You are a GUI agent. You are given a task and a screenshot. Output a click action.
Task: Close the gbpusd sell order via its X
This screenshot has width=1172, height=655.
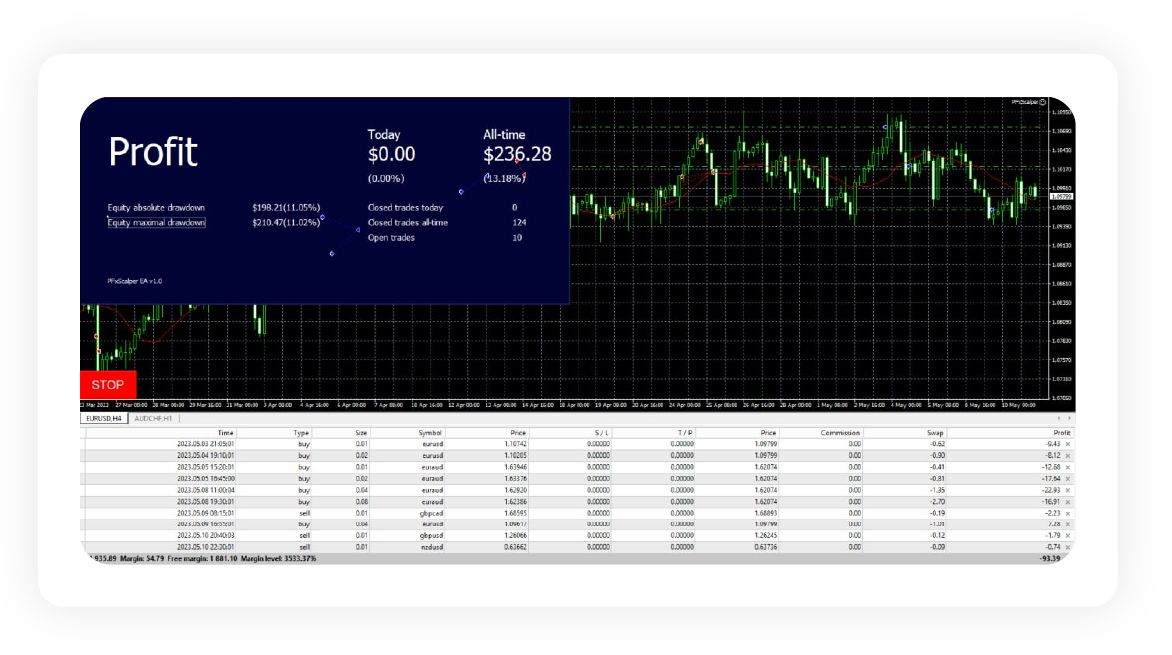[x=1067, y=536]
